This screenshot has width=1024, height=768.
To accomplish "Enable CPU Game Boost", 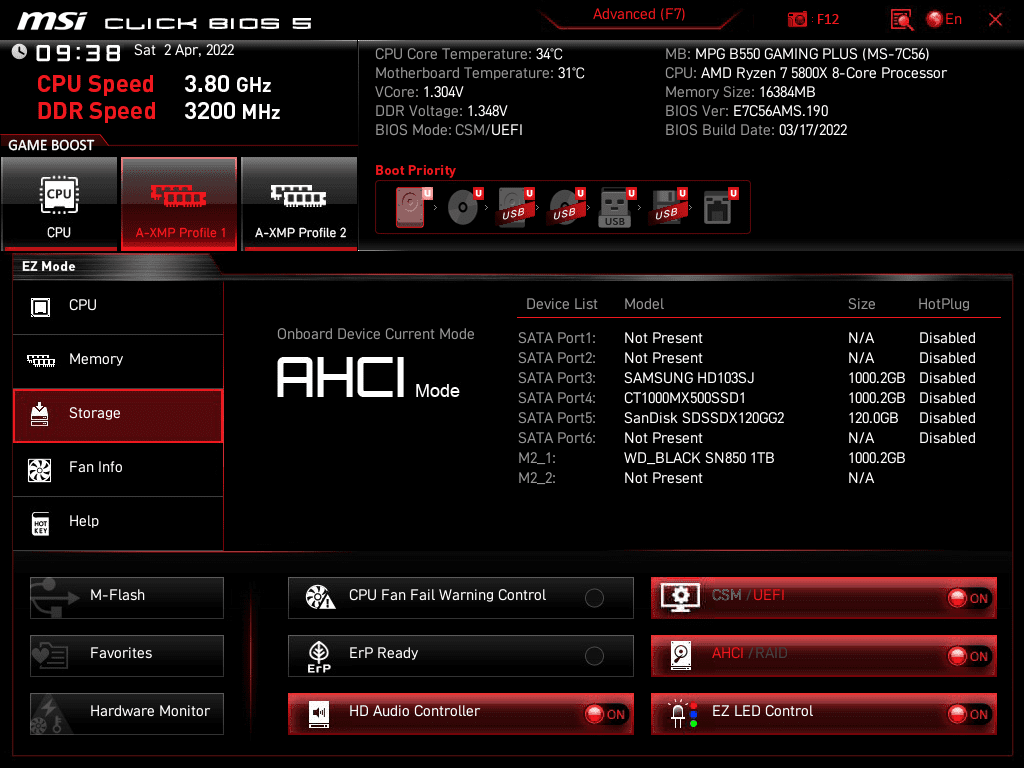I will coord(59,203).
